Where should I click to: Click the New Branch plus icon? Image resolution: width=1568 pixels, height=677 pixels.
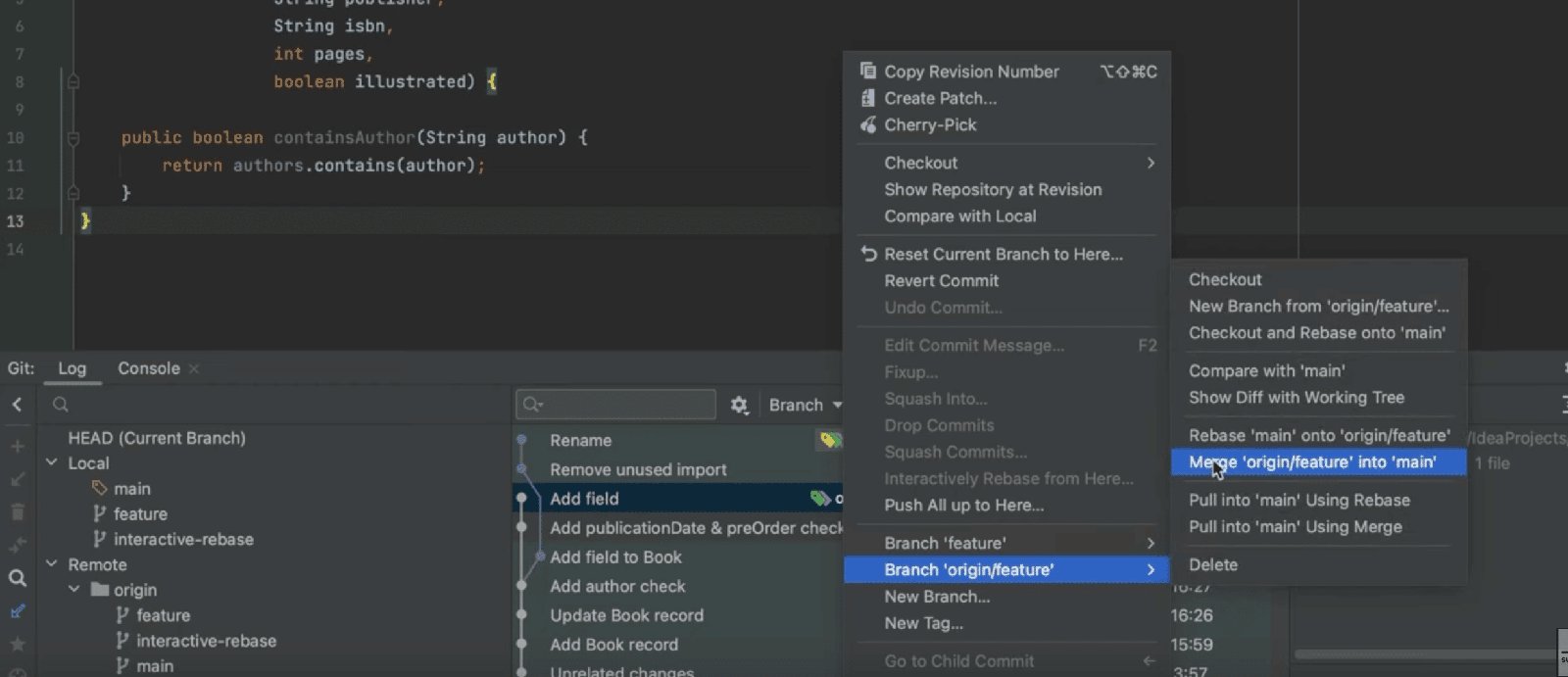click(x=17, y=446)
